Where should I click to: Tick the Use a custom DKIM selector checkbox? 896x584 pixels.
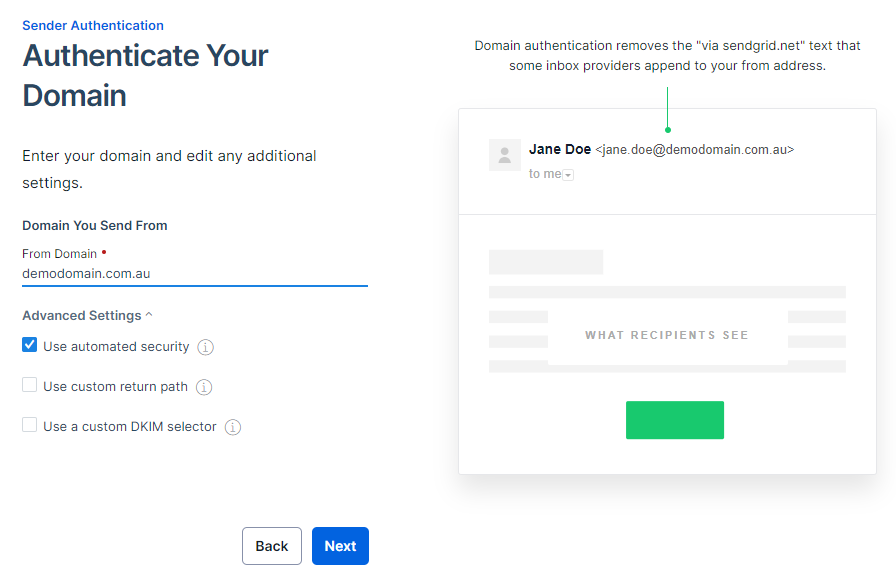(x=30, y=425)
